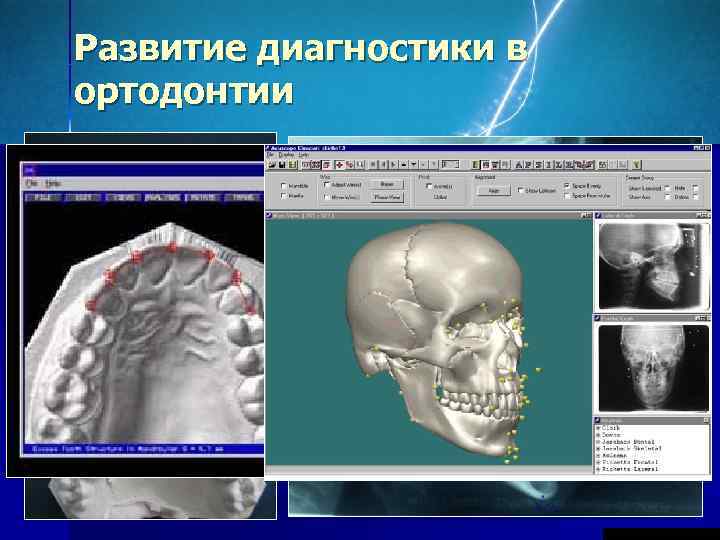Open the Help menu in dental cast window
720x540 pixels.
(52, 183)
